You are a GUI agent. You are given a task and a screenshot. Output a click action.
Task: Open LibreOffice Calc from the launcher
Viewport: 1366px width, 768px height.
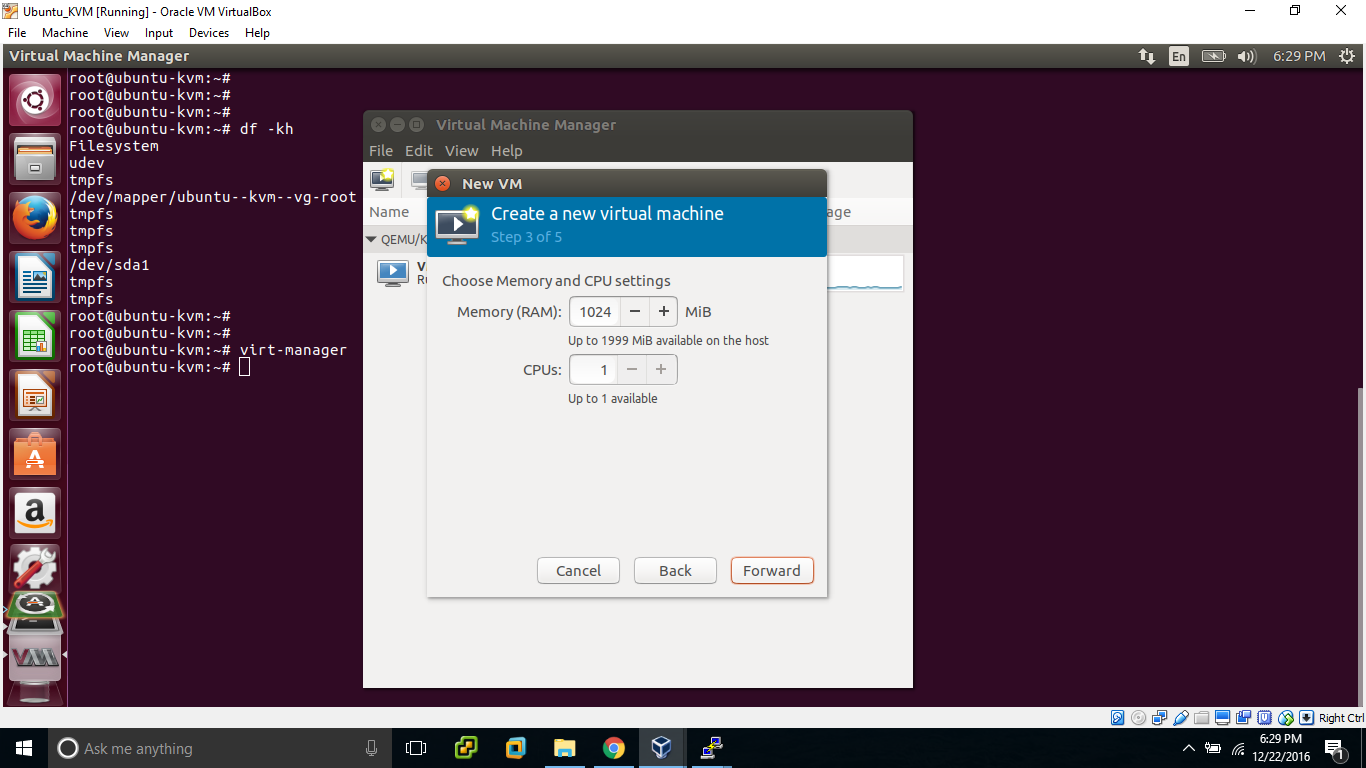(35, 336)
